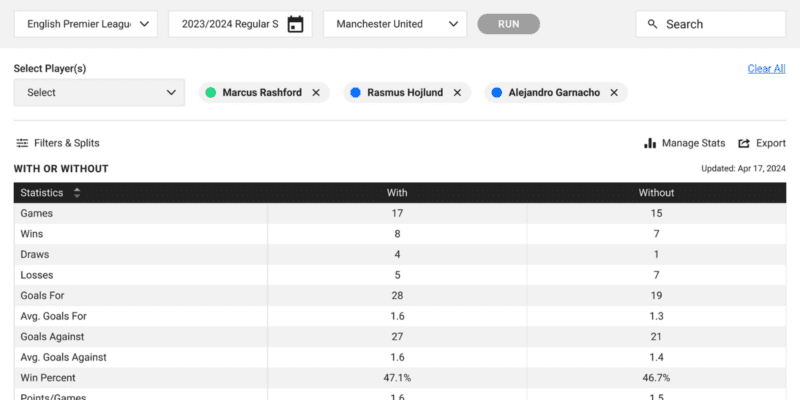Open the season calendar icon
Viewport: 800px width, 400px height.
coord(295,24)
